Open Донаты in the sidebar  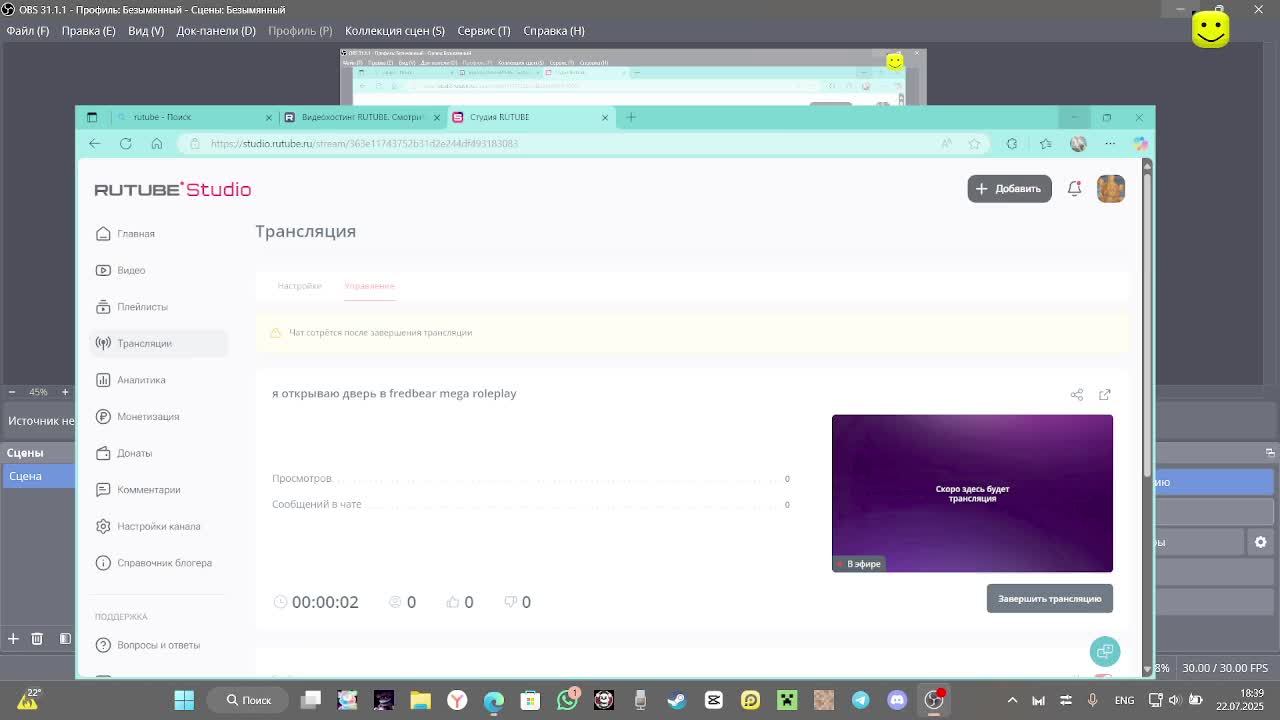124,453
